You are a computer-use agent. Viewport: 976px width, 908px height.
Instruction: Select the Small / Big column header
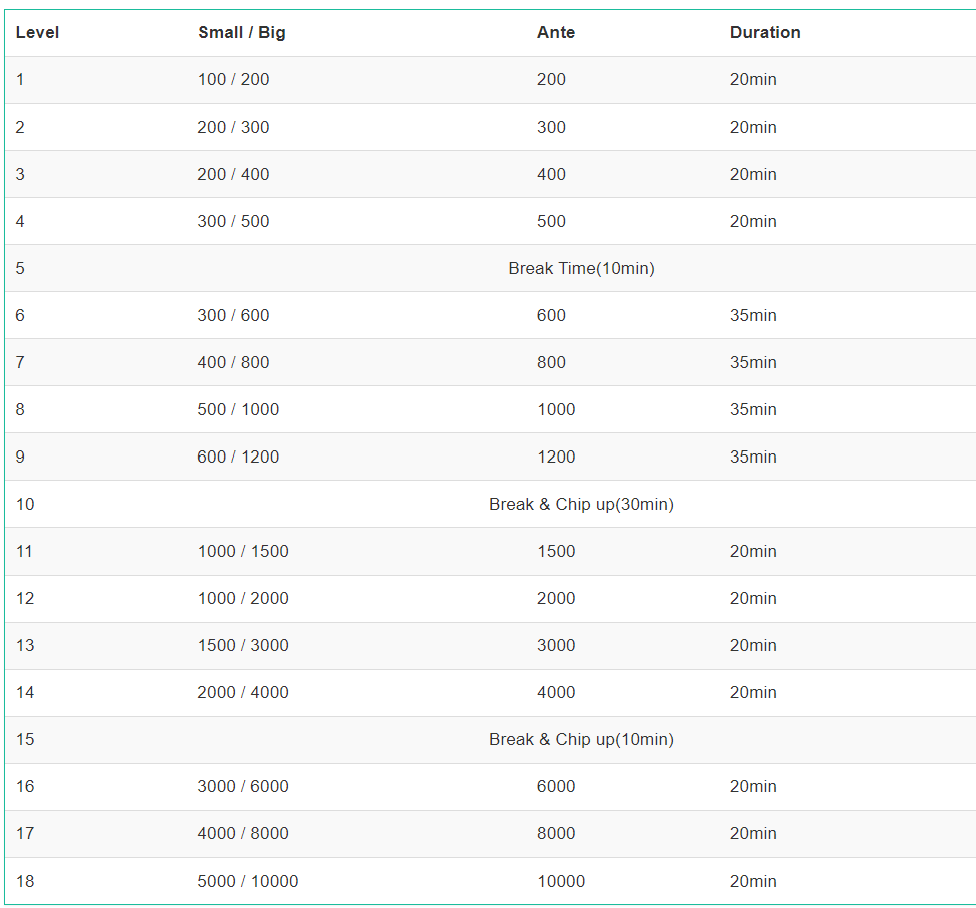[242, 32]
